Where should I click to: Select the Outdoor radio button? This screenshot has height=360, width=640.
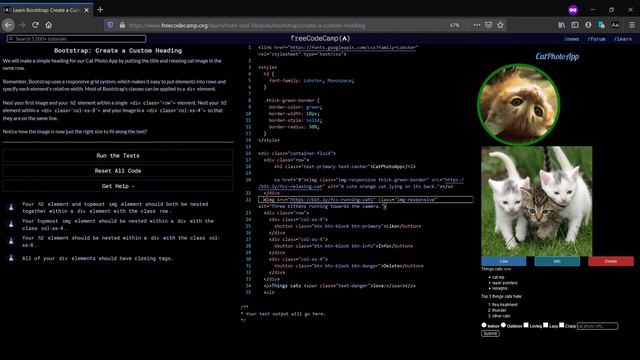pyautogui.click(x=503, y=325)
